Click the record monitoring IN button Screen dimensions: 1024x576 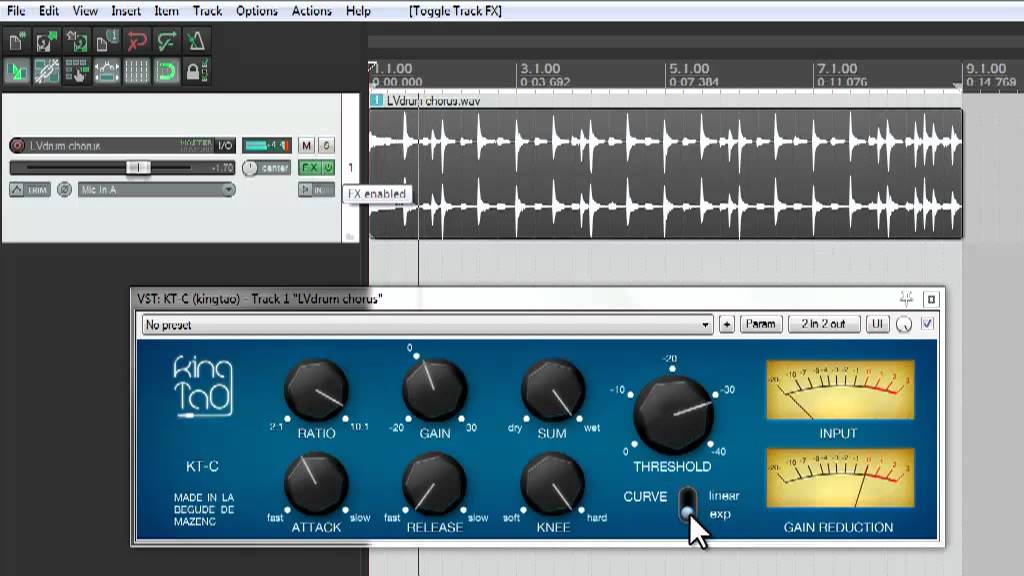[x=317, y=190]
